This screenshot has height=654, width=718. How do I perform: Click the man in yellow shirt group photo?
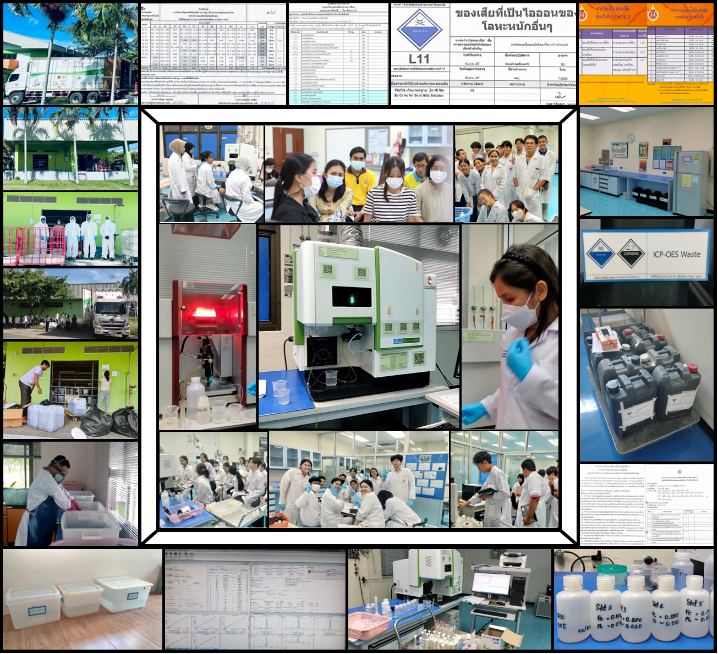click(358, 173)
